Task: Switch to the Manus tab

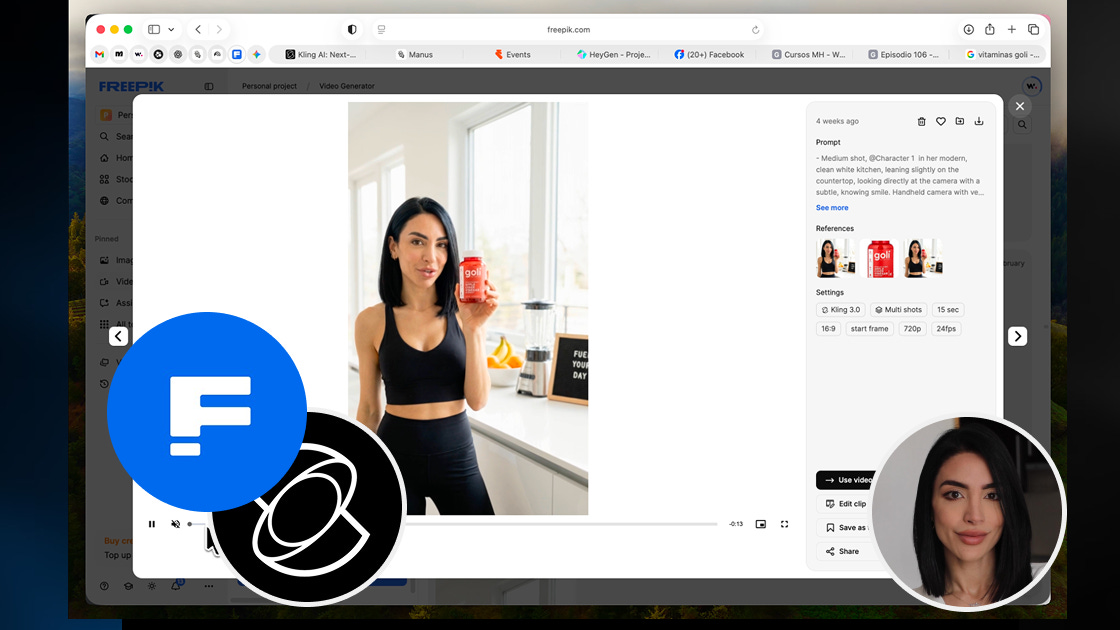Action: pyautogui.click(x=415, y=54)
